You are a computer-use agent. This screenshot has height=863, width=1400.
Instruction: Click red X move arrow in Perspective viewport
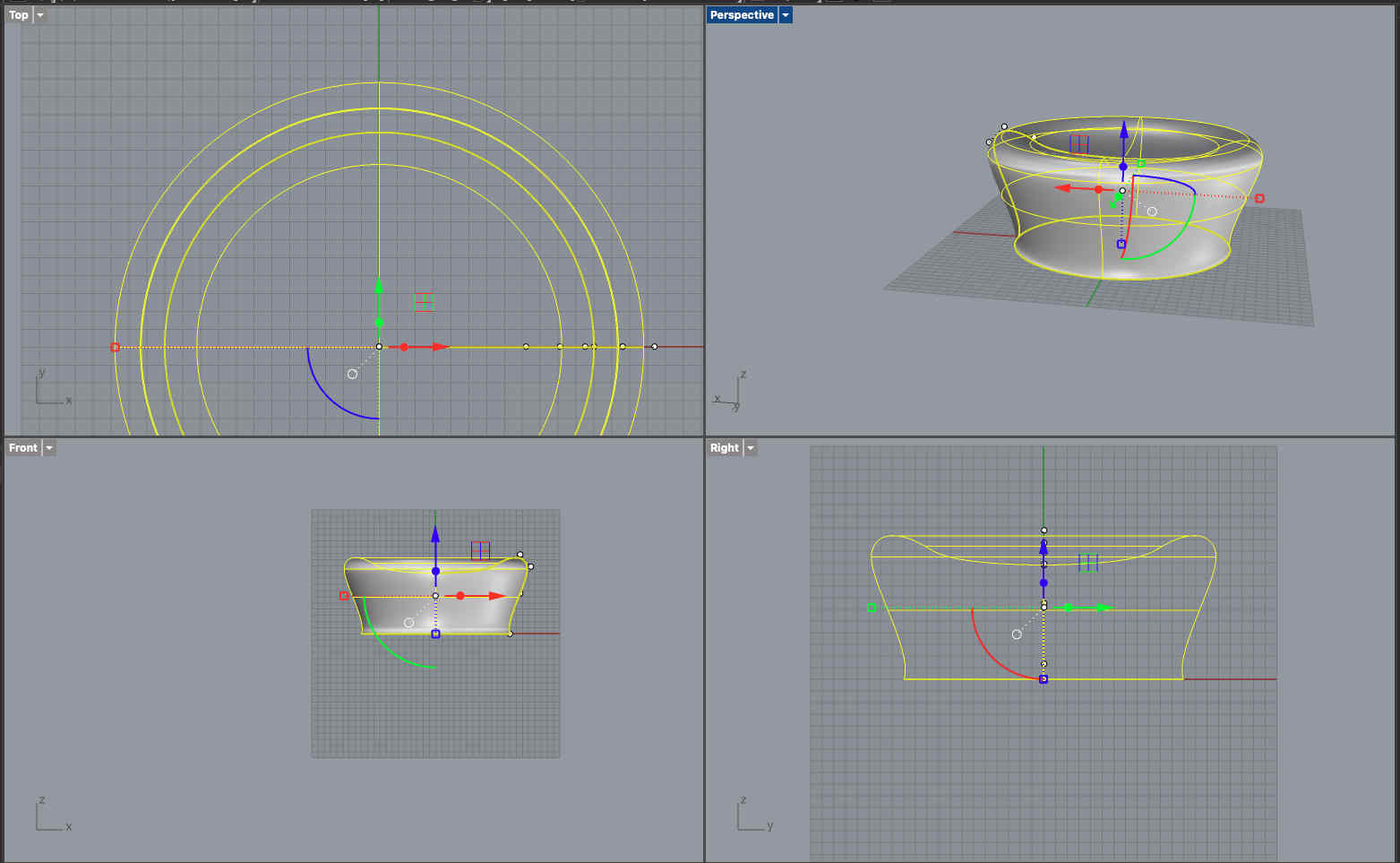click(x=1064, y=188)
